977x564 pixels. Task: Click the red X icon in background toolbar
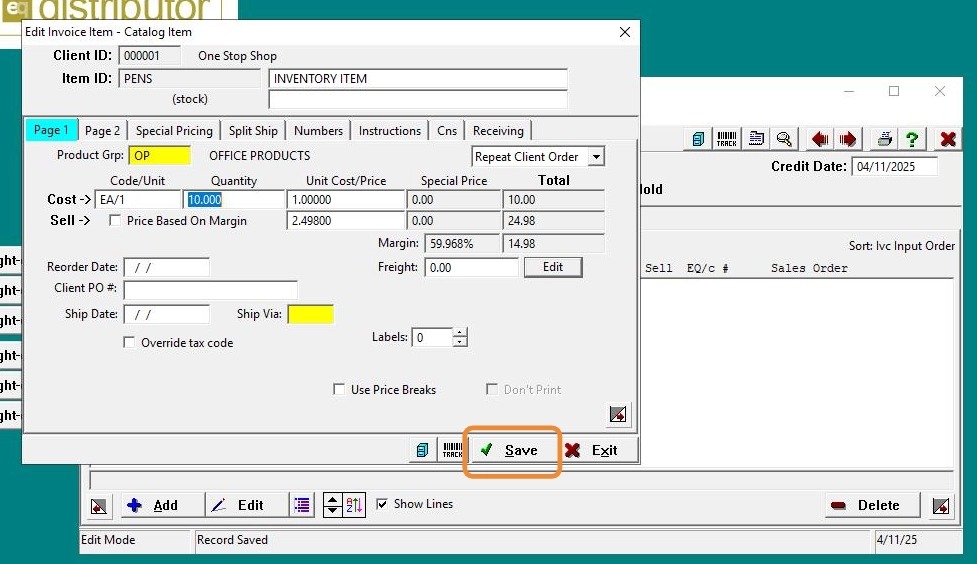click(948, 139)
